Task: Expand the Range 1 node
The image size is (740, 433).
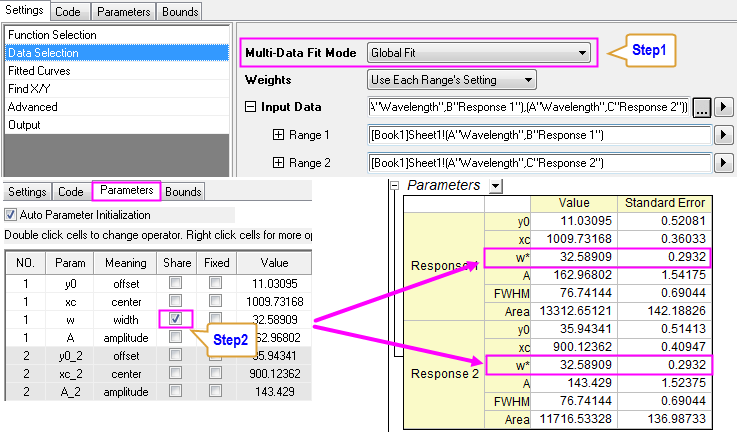Action: tap(278, 135)
